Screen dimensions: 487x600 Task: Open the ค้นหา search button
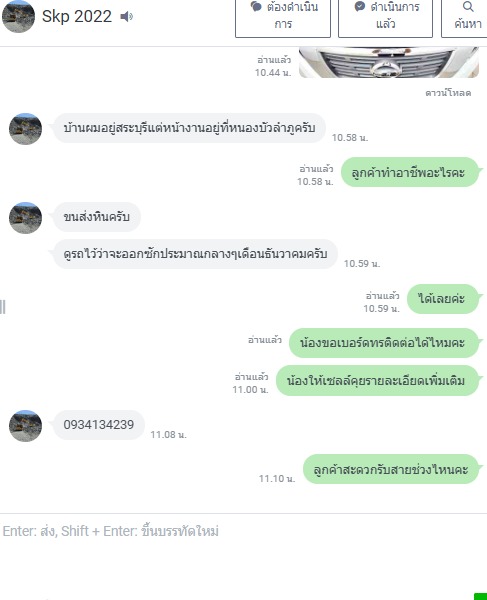click(465, 18)
